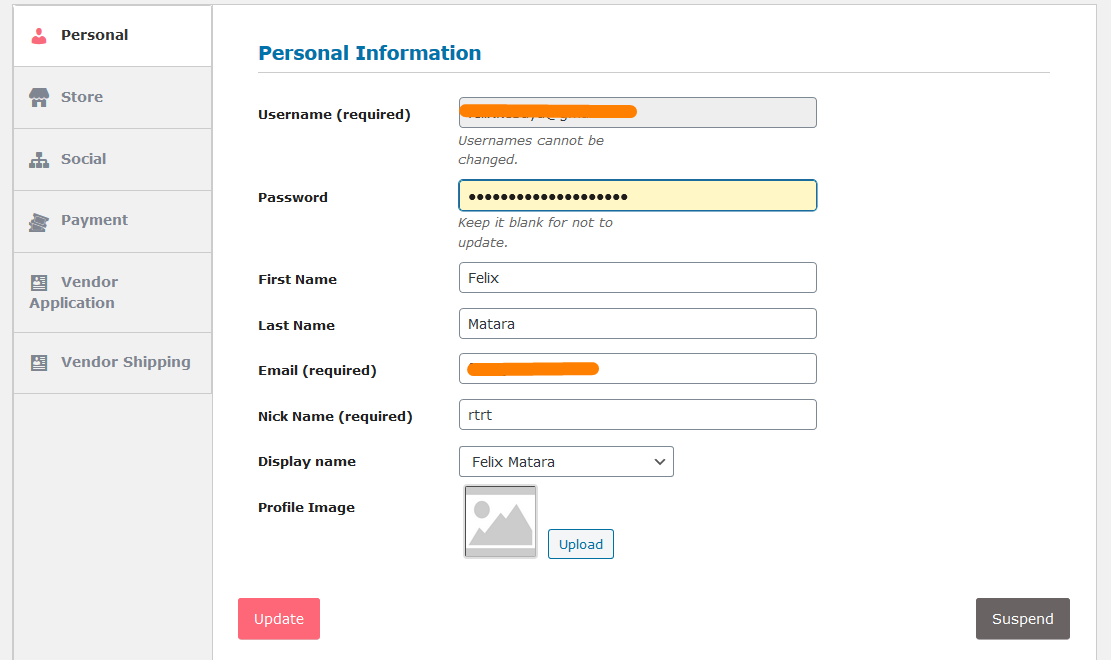Click the profile image placeholder
Screen dimensions: 1111x660
click(500, 522)
